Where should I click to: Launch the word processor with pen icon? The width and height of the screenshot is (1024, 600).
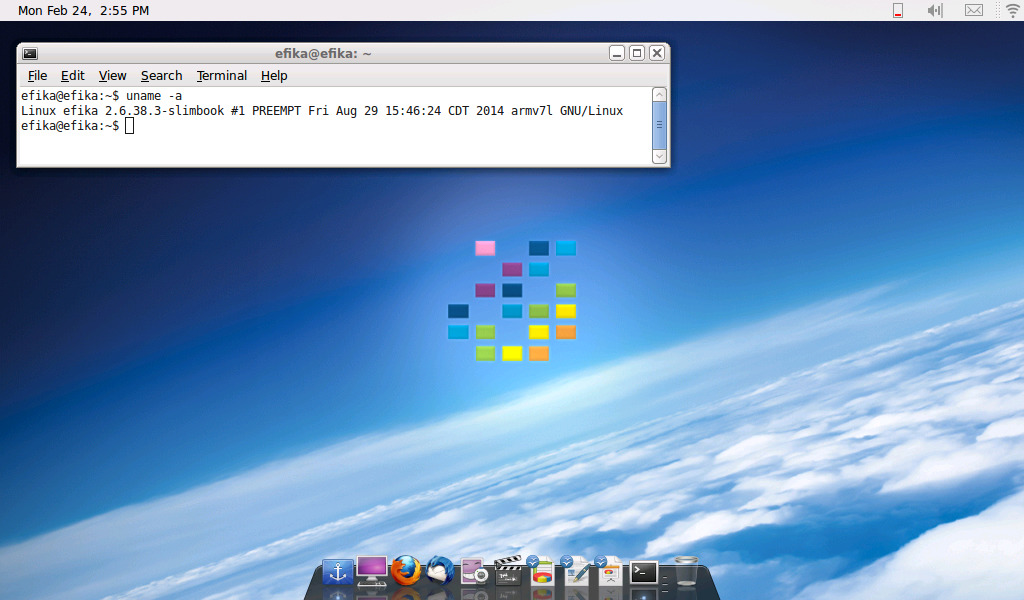click(576, 572)
